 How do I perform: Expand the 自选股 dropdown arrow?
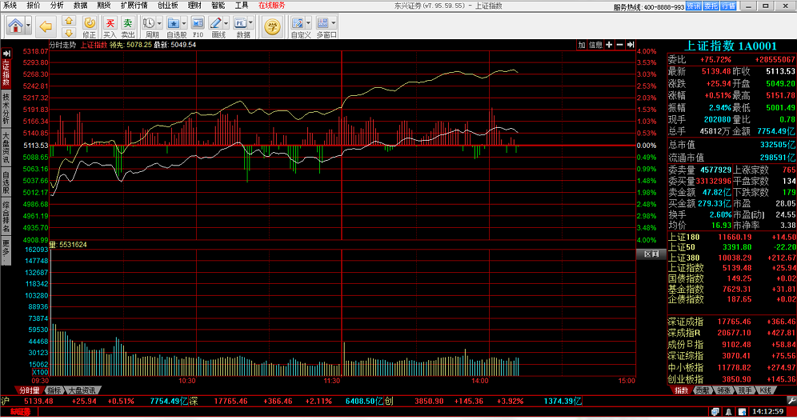click(184, 23)
